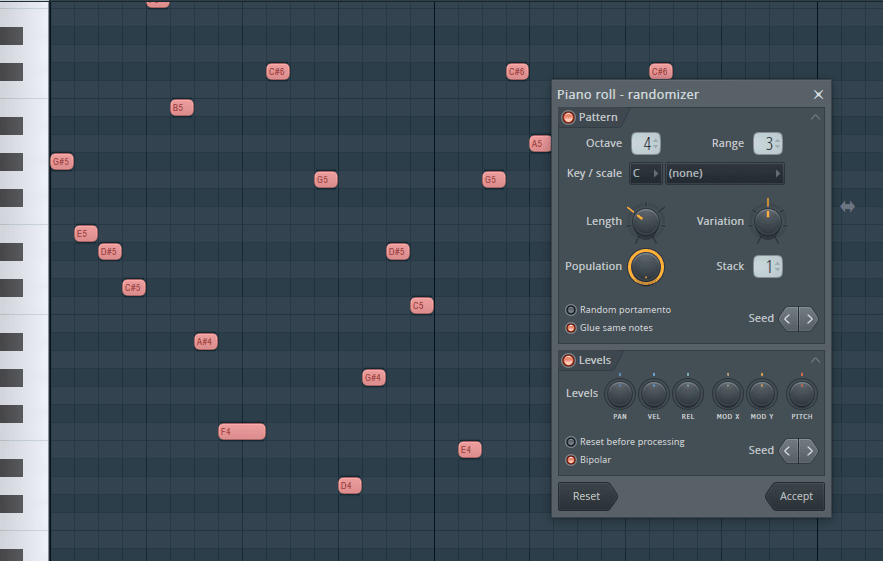Open the scale (none) dropdown
Viewport: 883px width, 561px height.
[724, 174]
